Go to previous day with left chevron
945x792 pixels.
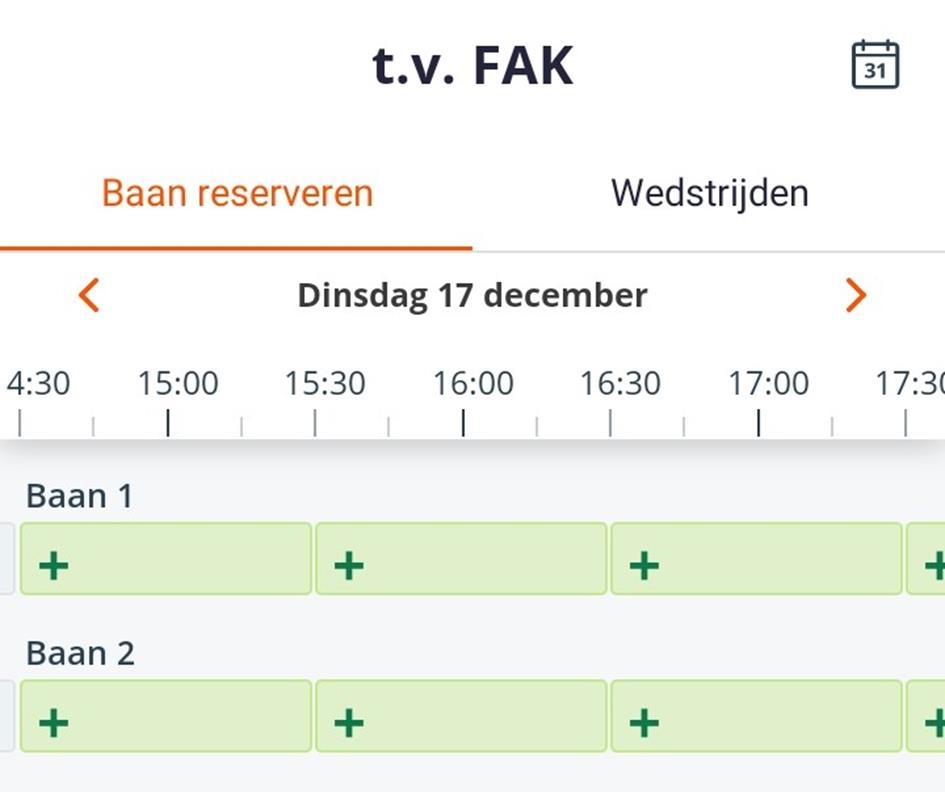coord(89,295)
